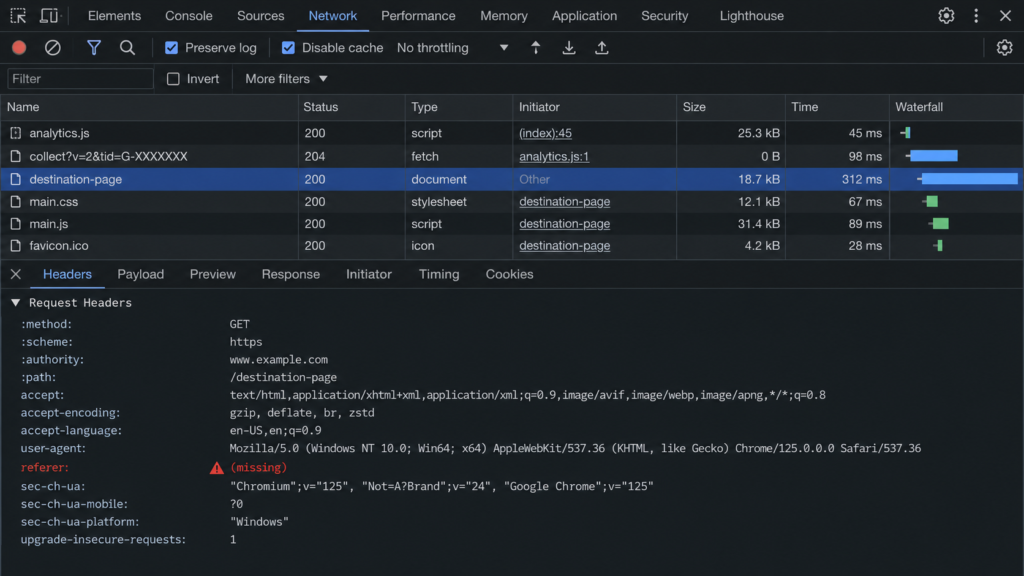Click the red warning icon beside referer
This screenshot has height=576, width=1024.
[216, 468]
